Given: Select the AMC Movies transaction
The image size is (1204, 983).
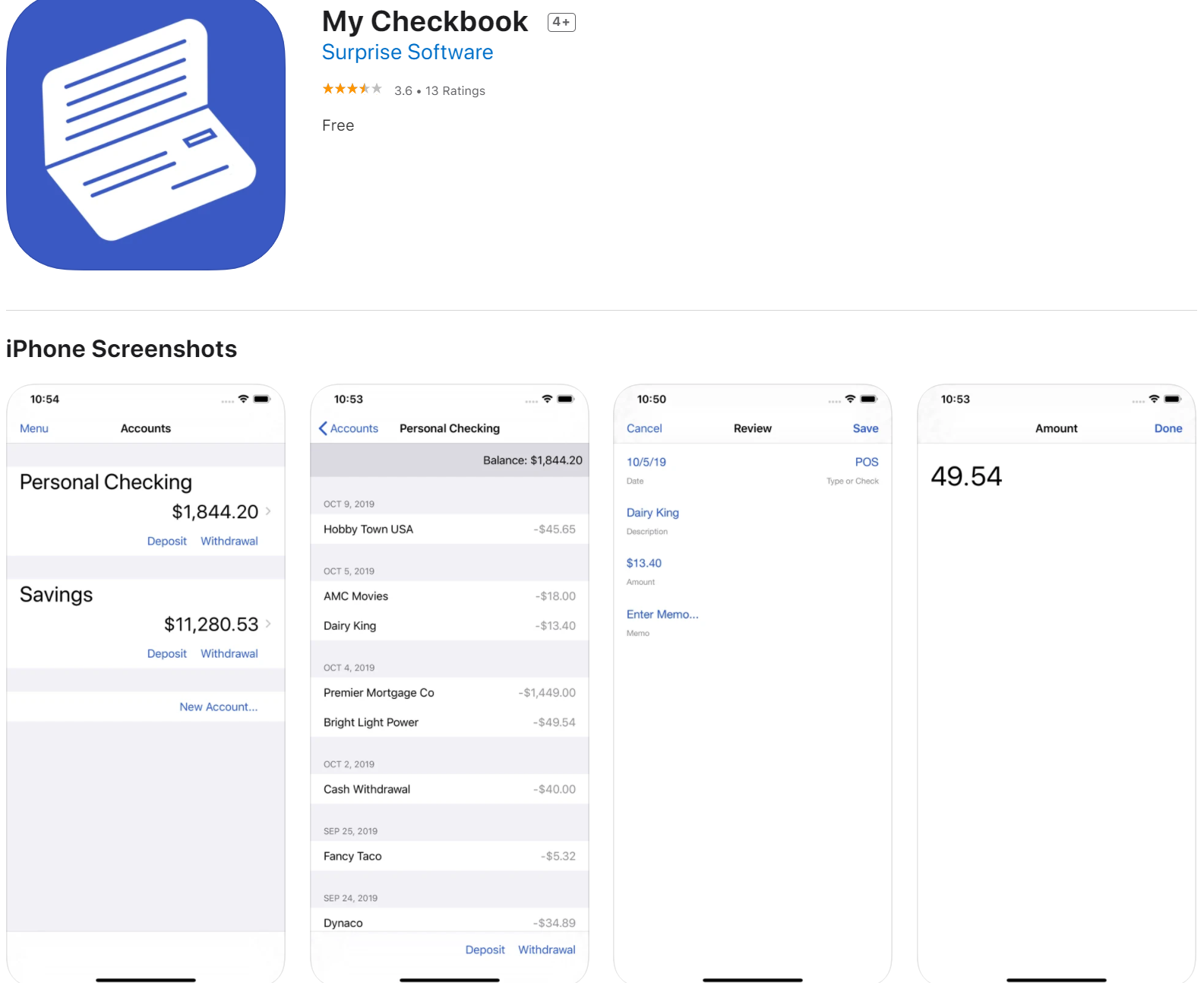Looking at the screenshot, I should [x=450, y=596].
